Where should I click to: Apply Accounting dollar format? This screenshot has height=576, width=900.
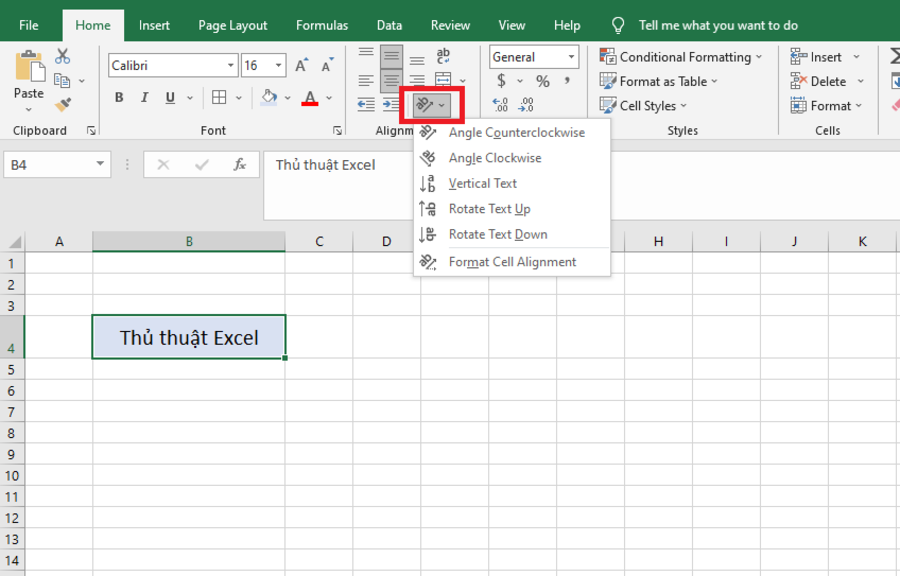tap(501, 81)
